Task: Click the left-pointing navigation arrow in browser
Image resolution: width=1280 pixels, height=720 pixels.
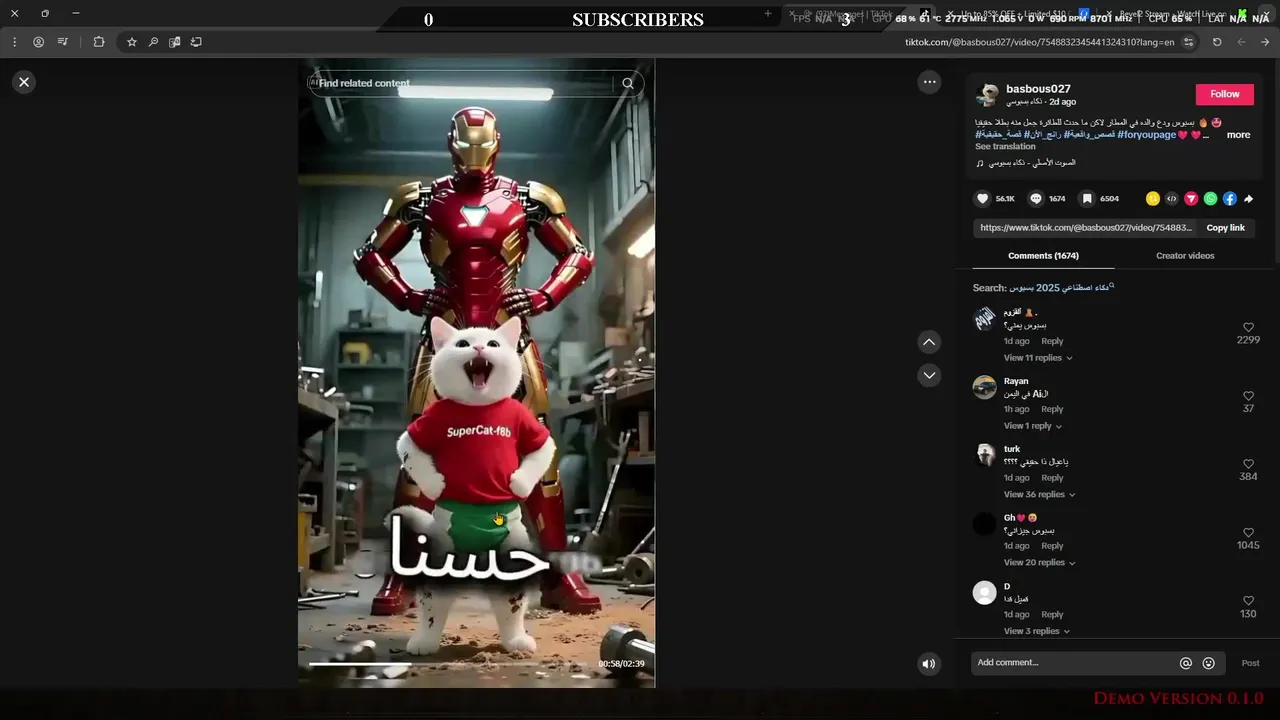Action: pyautogui.click(x=1241, y=42)
